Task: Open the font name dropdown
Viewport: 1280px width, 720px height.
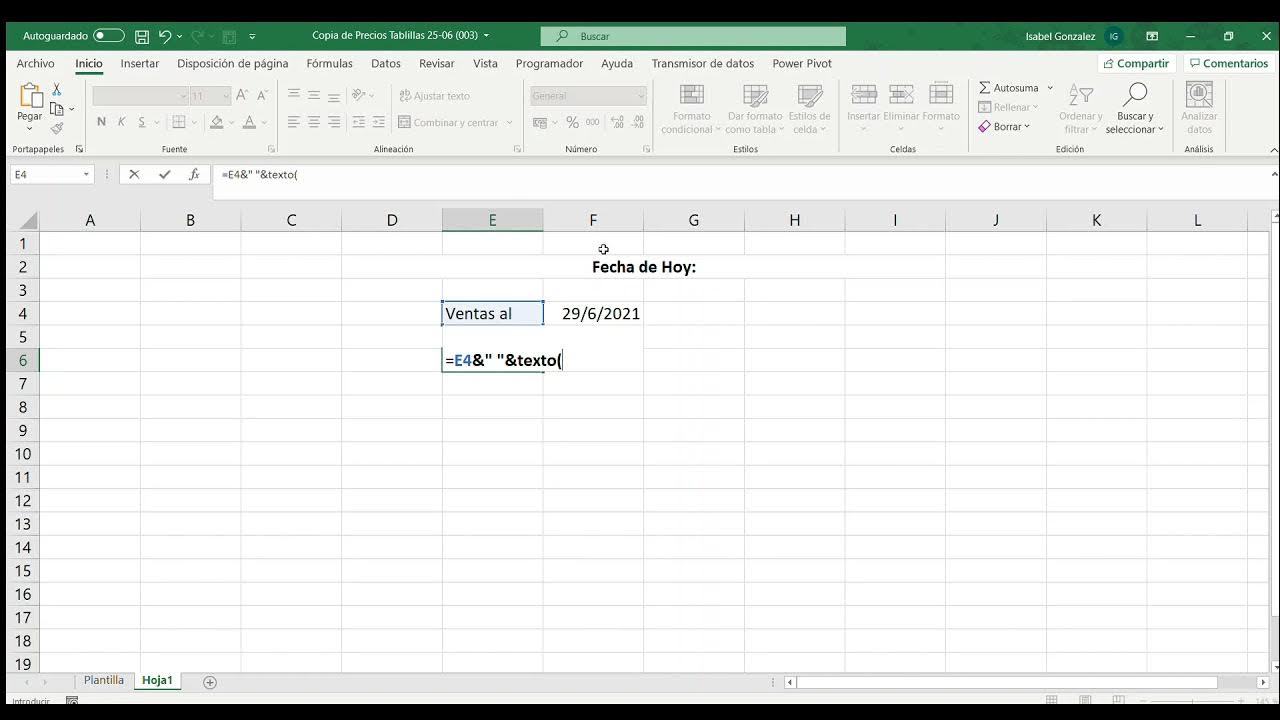Action: coord(183,96)
